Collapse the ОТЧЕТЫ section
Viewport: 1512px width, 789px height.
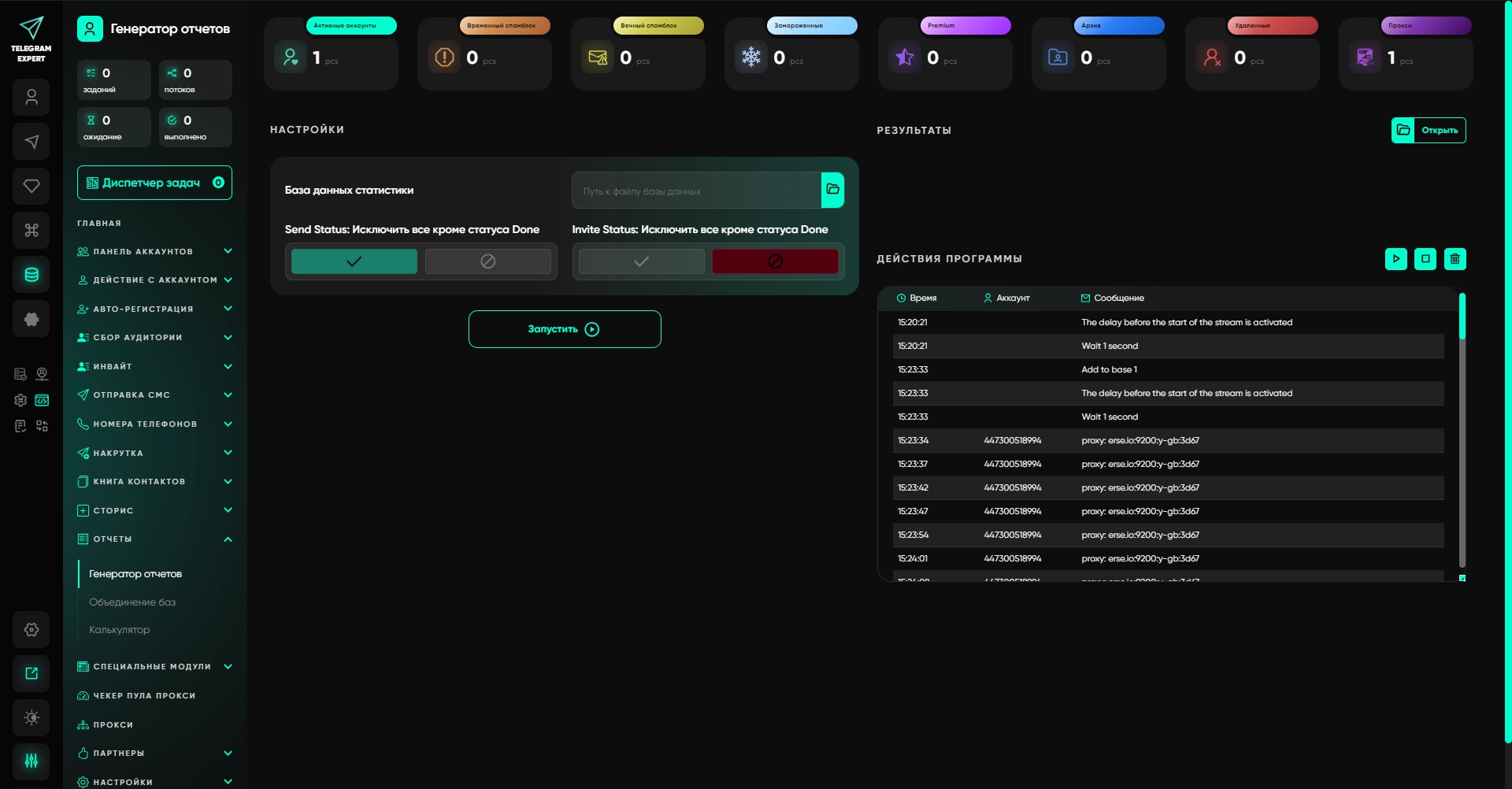pyautogui.click(x=154, y=539)
